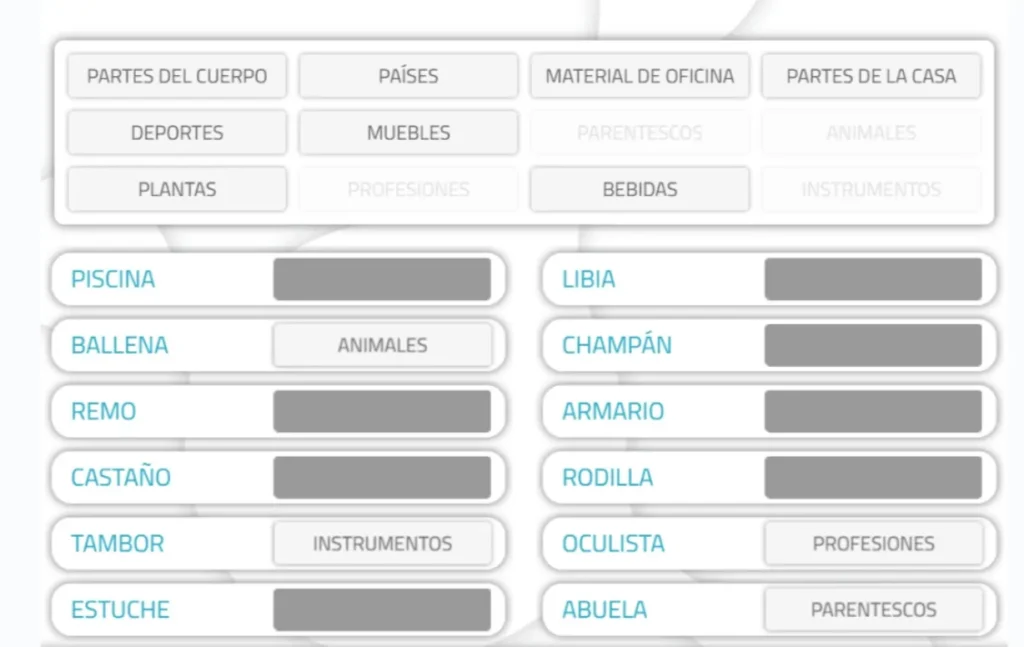The image size is (1024, 647).
Task: Pick the MATERIAL DE OFICINA category
Action: coord(639,76)
